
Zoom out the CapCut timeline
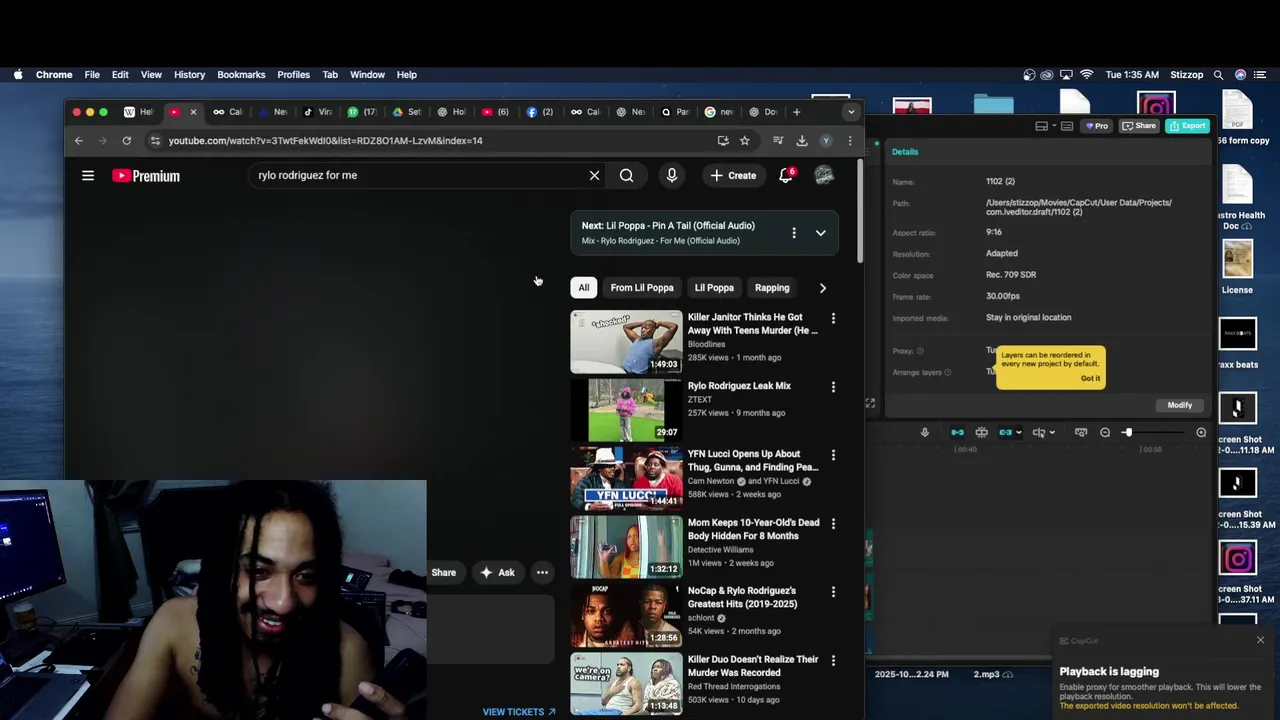click(1105, 433)
